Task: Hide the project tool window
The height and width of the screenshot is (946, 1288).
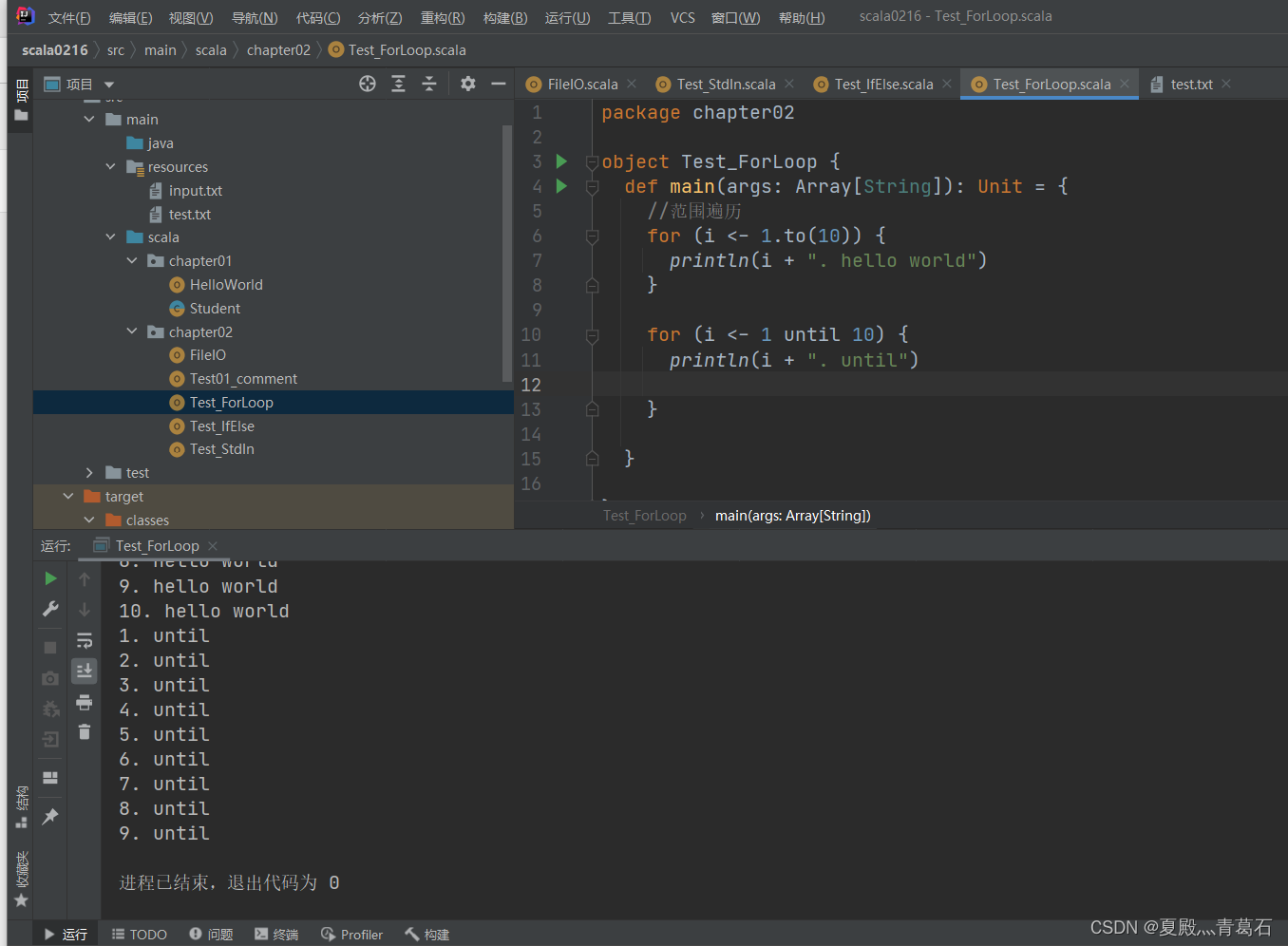Action: pos(498,84)
